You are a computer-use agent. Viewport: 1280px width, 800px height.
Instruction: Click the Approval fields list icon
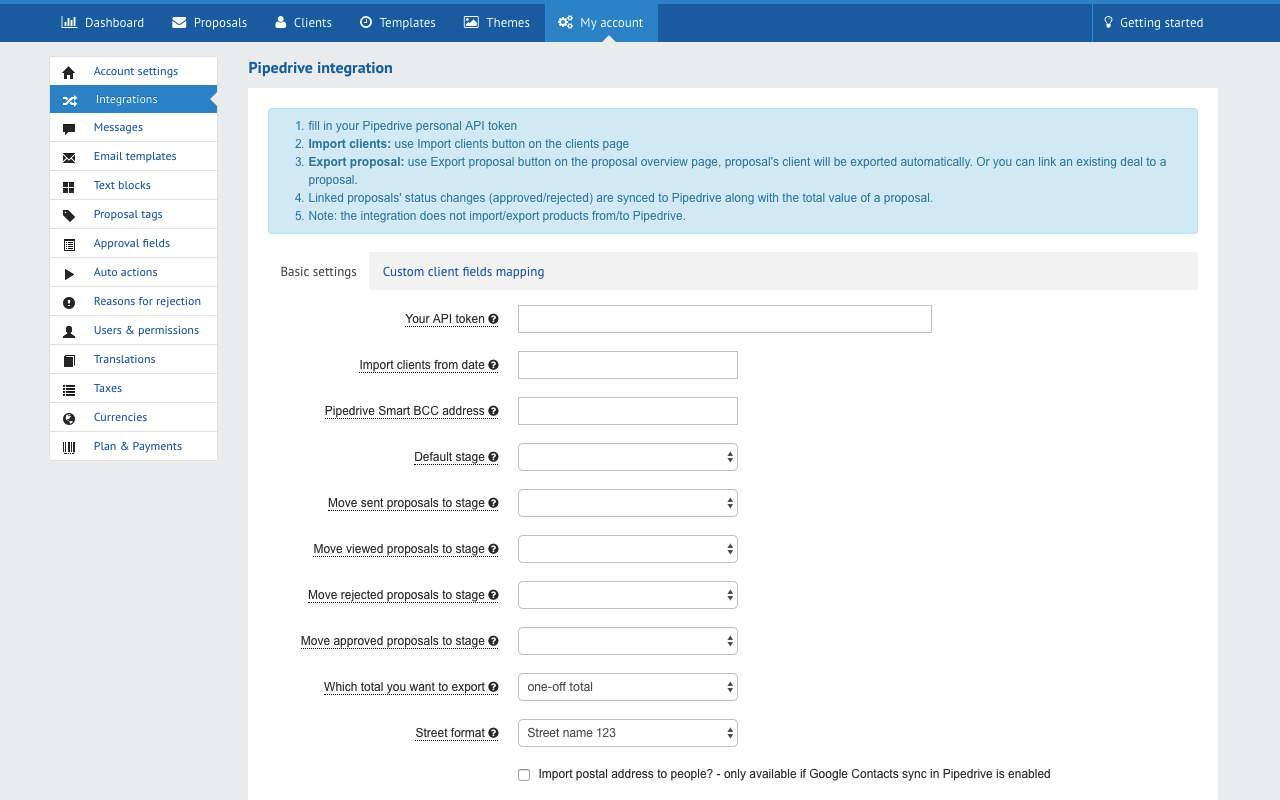69,244
